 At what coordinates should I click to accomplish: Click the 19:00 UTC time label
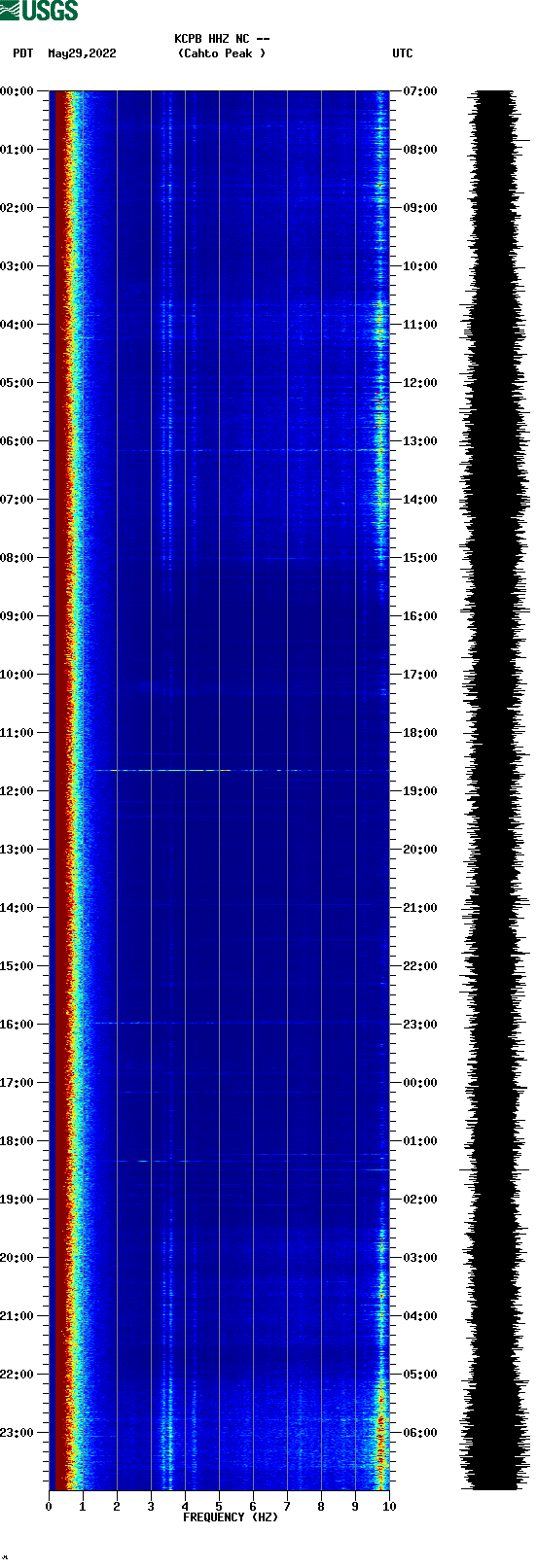[x=420, y=791]
